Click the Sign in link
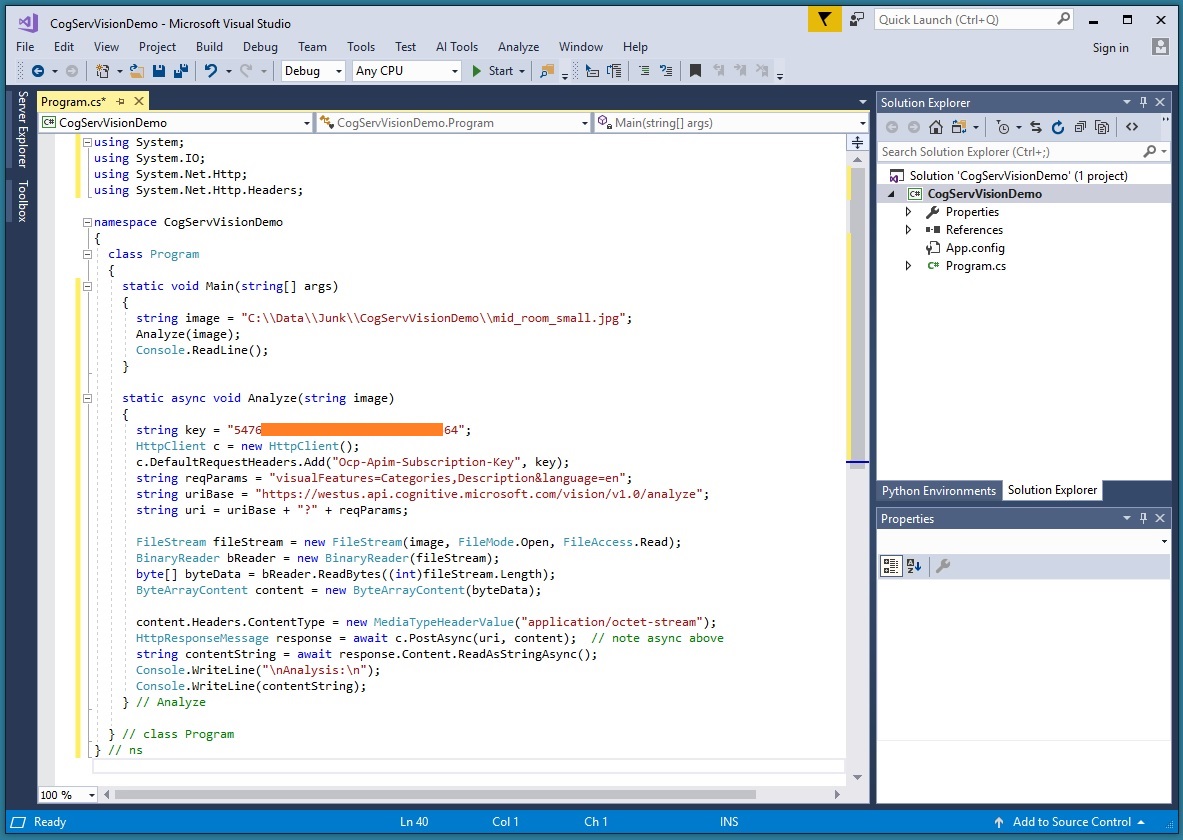The height and width of the screenshot is (840, 1183). coord(1110,47)
